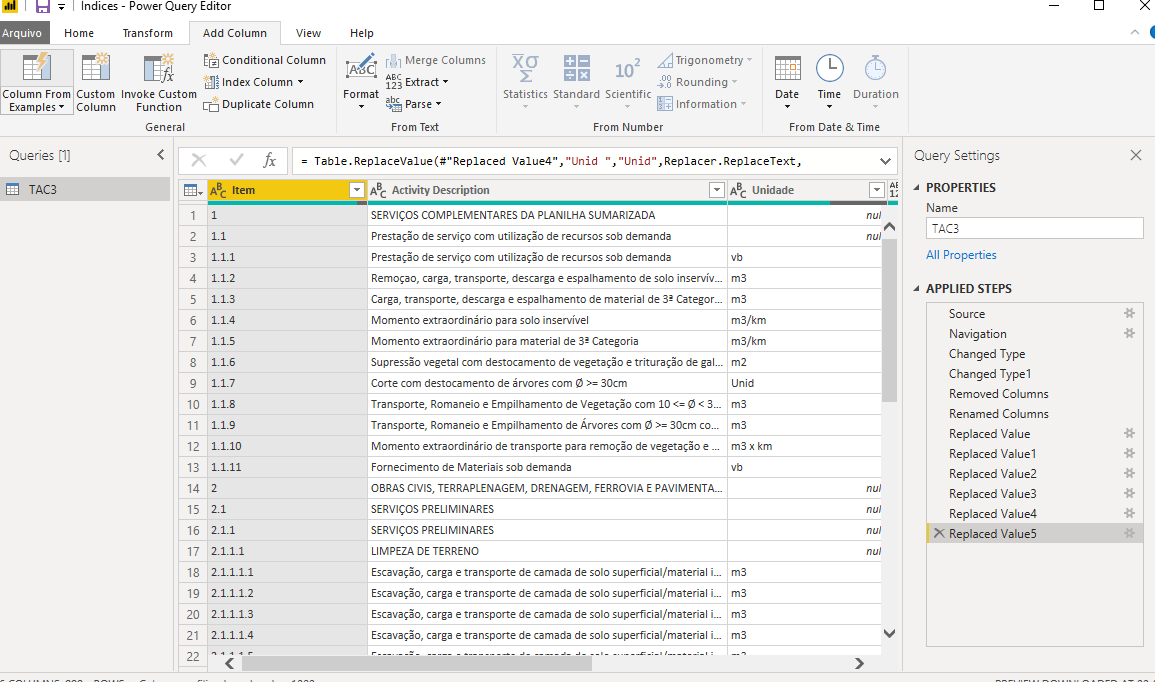
Task: Open the Extract dropdown
Action: pos(417,82)
